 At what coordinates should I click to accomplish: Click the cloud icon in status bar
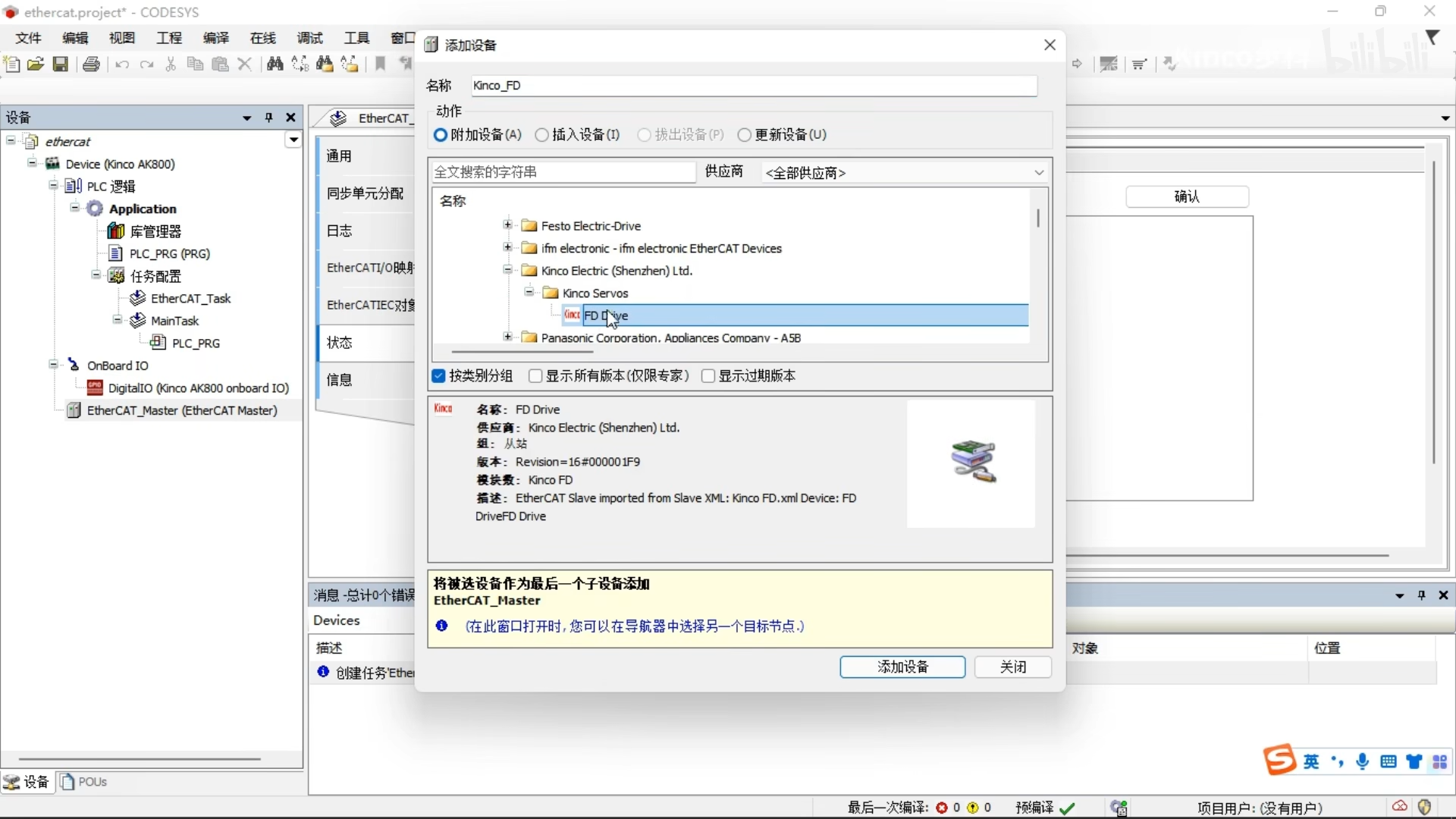1400,807
